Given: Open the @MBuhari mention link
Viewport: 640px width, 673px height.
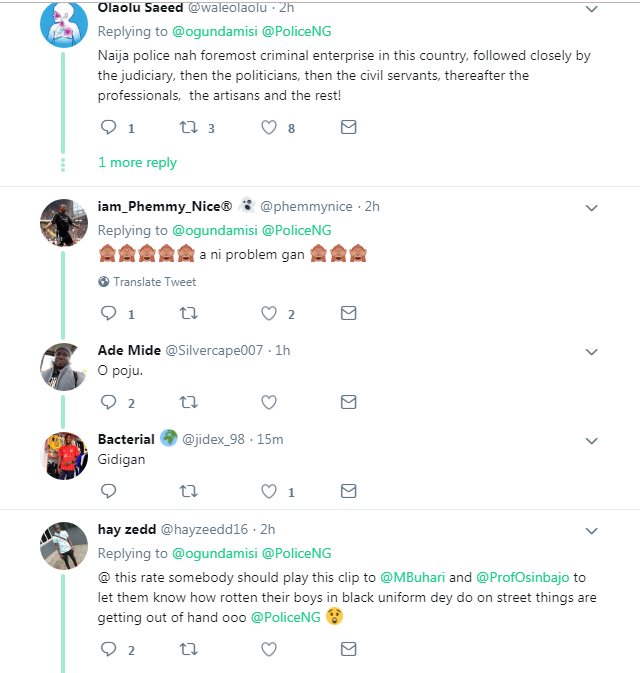Looking at the screenshot, I should pyautogui.click(x=409, y=577).
